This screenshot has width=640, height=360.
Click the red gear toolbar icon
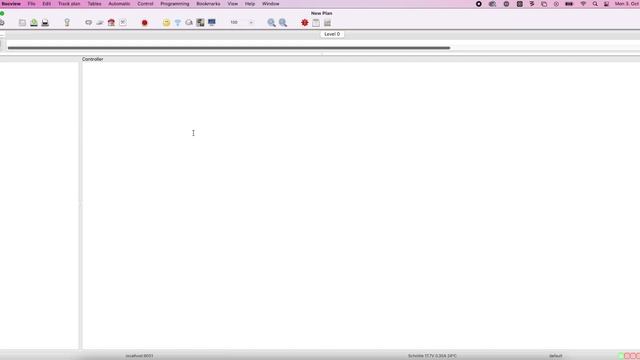[305, 23]
